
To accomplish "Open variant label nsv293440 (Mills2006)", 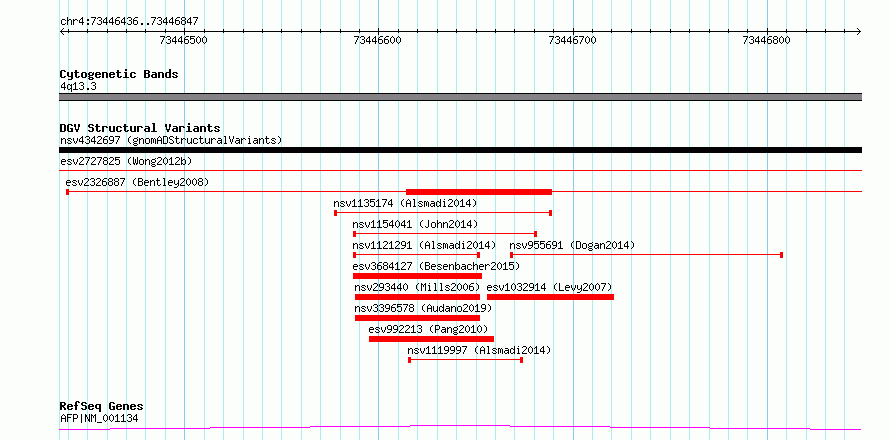I will (x=418, y=287).
